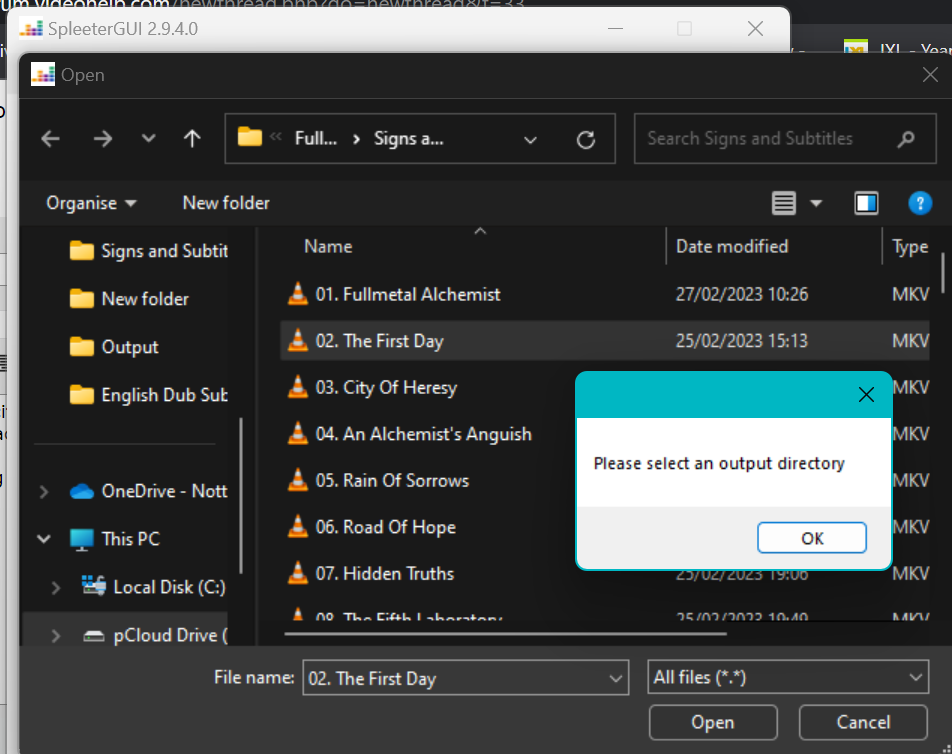Open New folder in sidebar
This screenshot has height=754, width=952.
pyautogui.click(x=129, y=299)
